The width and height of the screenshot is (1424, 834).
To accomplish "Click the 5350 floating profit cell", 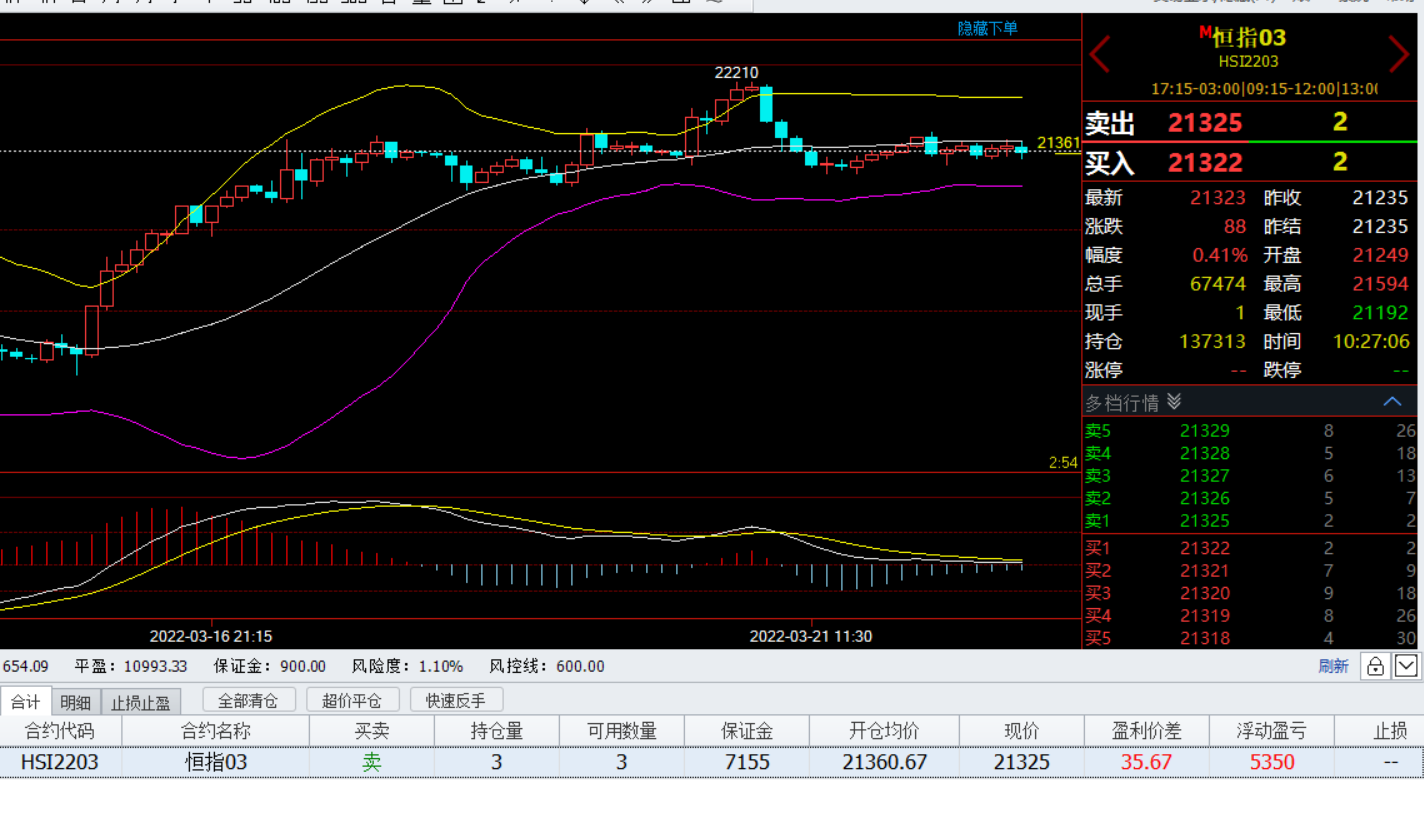I will point(1272,762).
